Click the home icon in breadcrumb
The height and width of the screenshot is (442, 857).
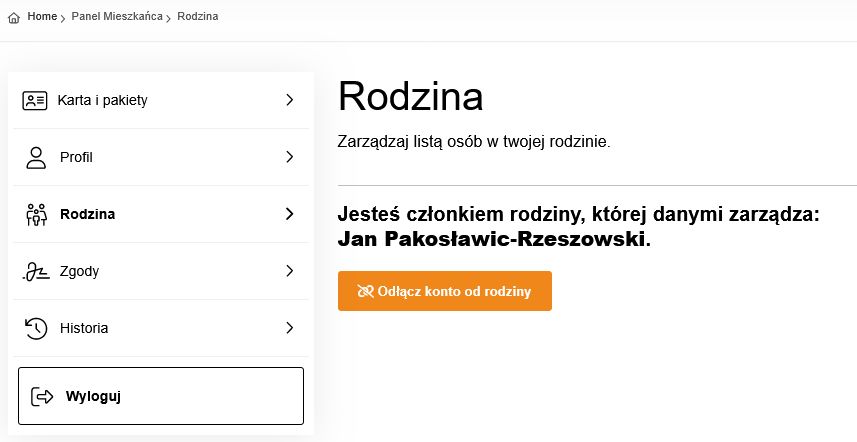pos(14,17)
